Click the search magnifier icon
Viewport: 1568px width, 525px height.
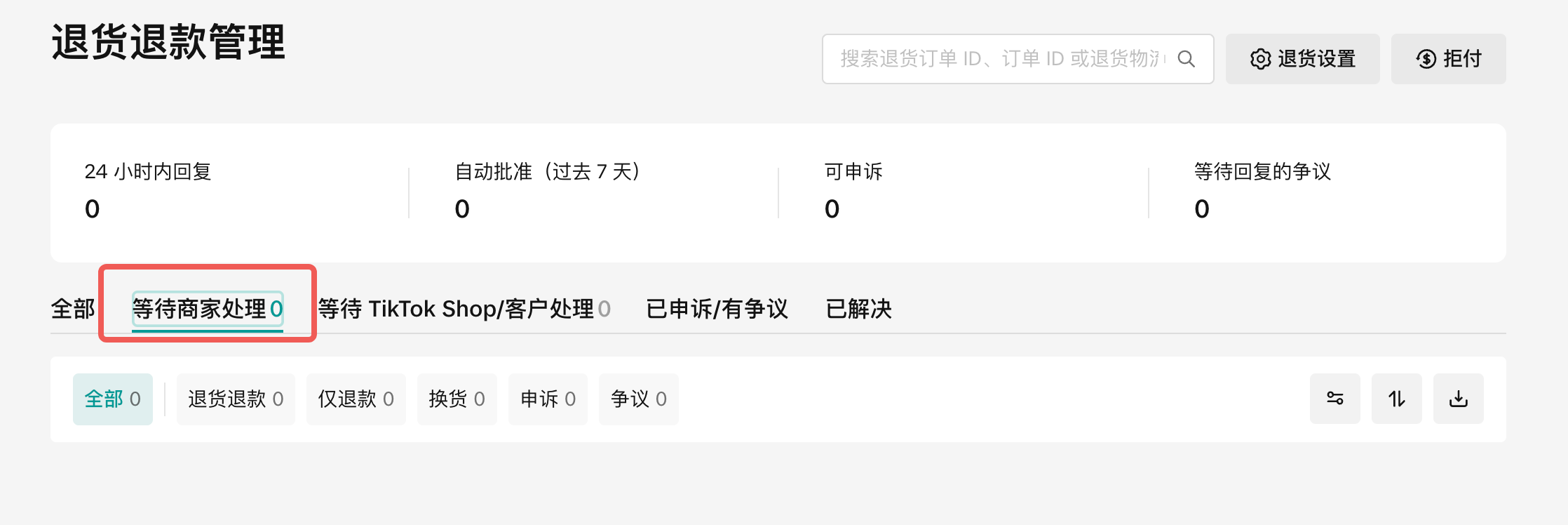(x=1186, y=59)
